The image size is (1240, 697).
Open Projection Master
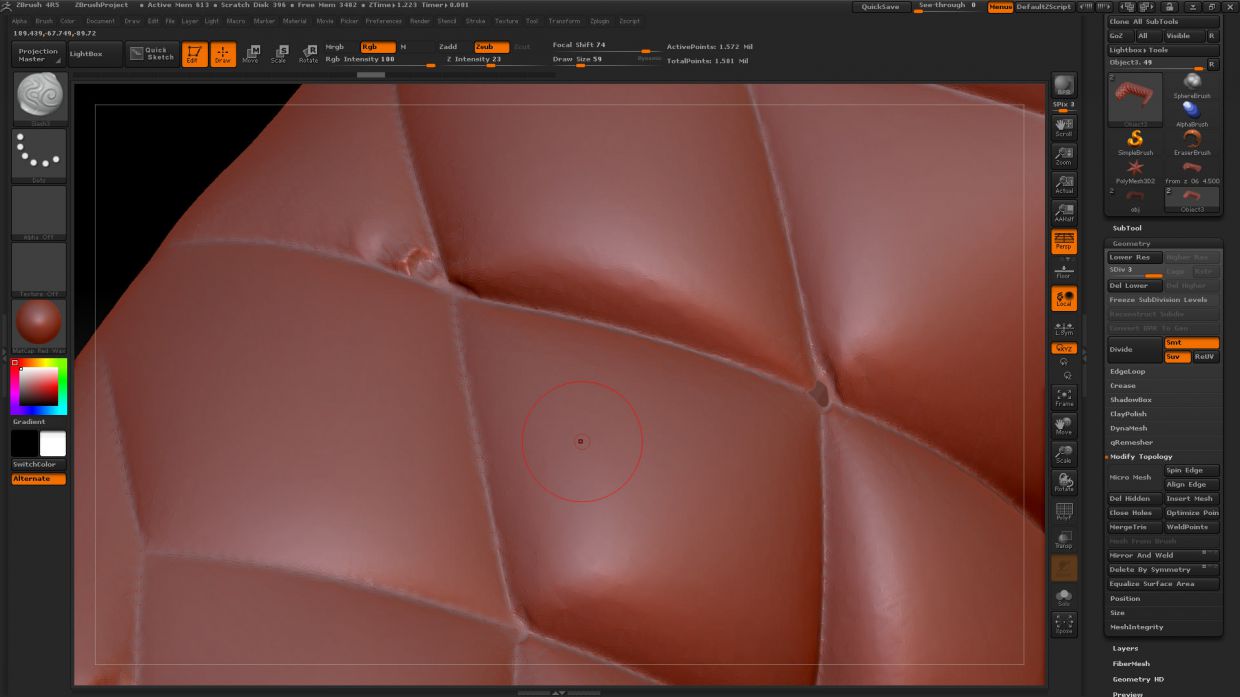38,54
